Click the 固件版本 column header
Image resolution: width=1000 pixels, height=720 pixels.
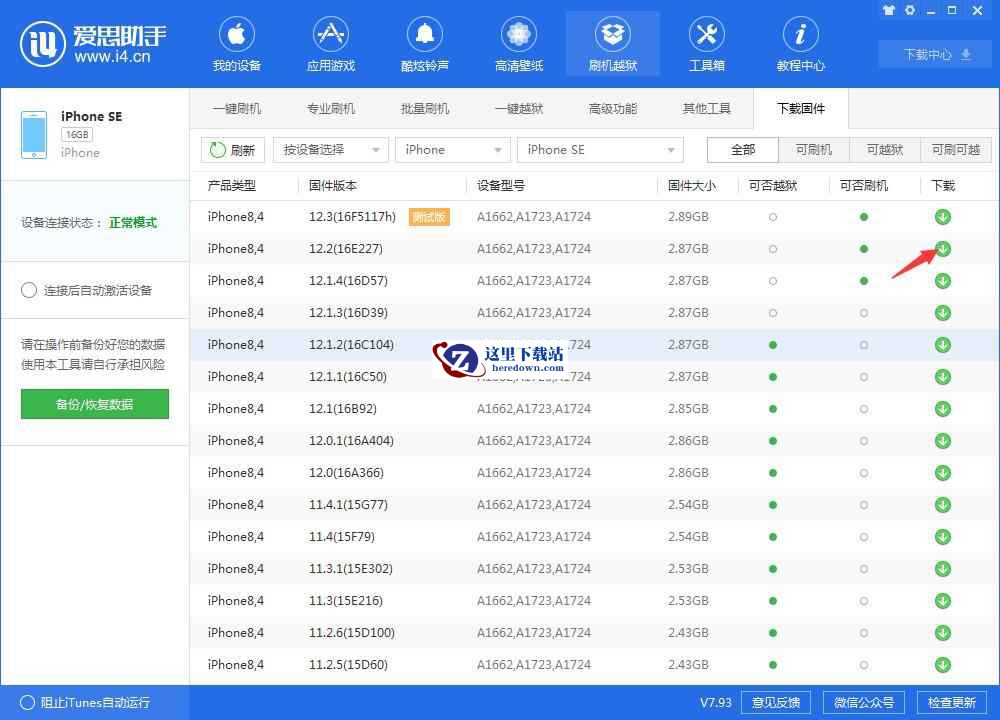coord(333,186)
